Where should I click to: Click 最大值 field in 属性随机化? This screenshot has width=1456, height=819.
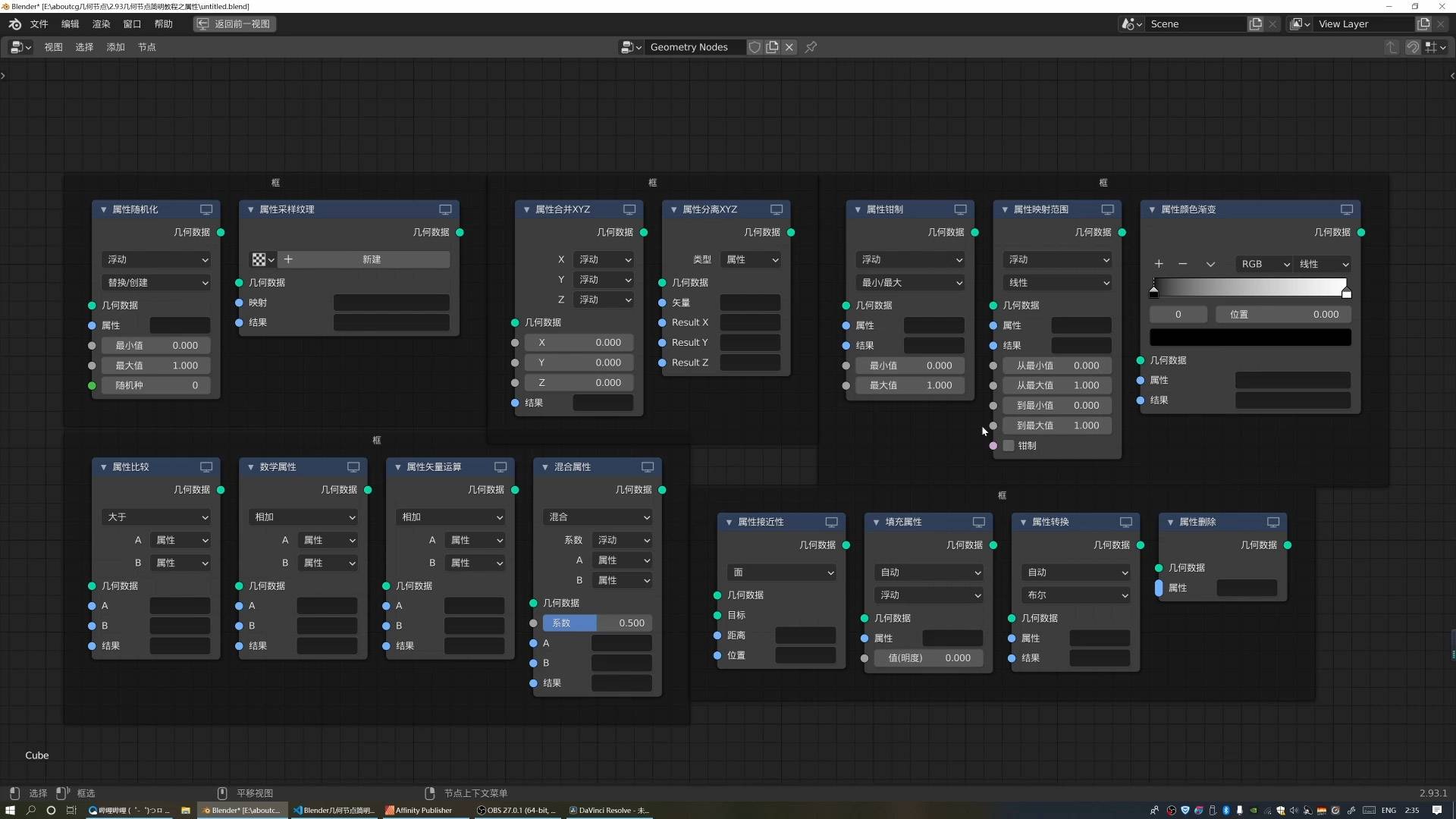[x=156, y=366]
